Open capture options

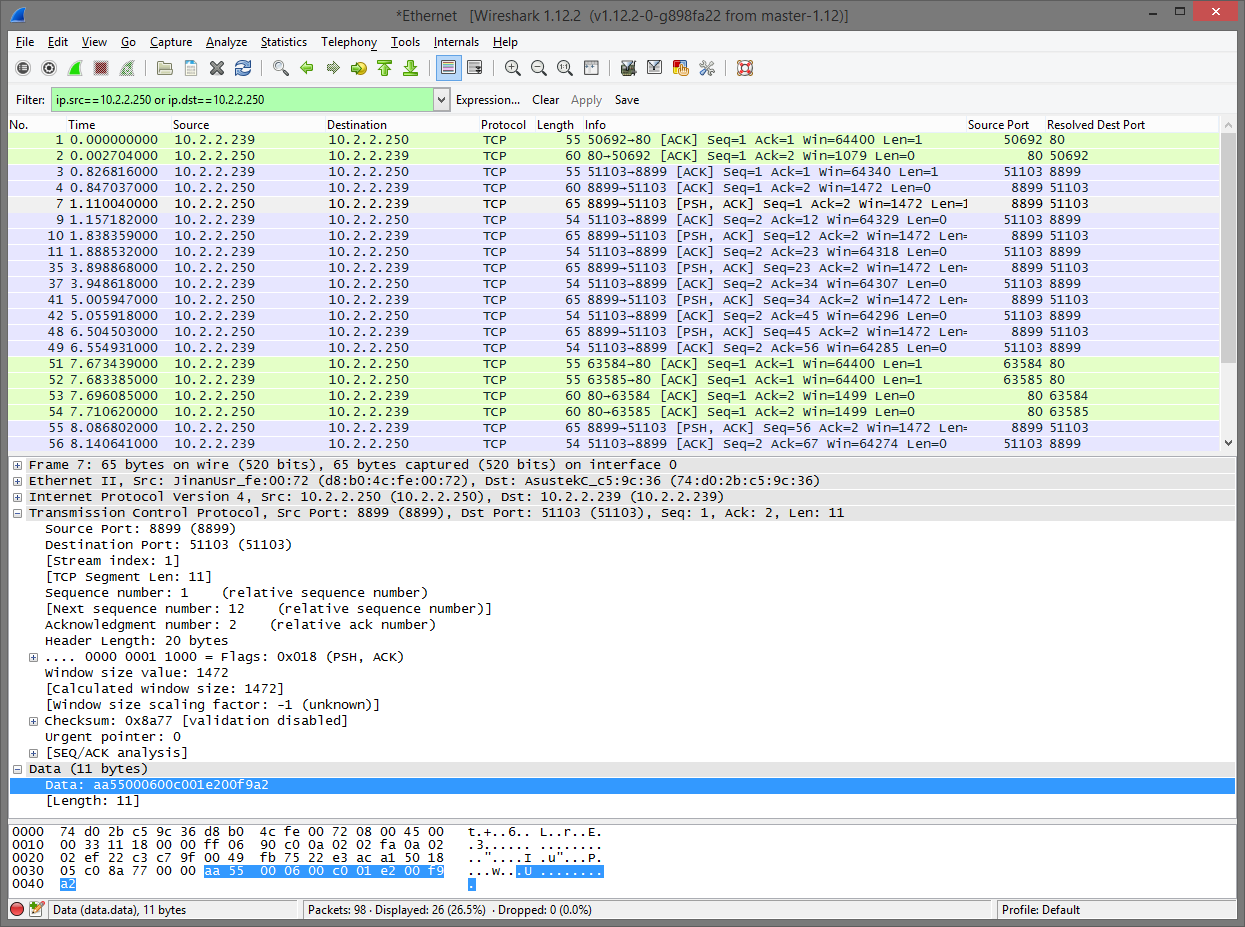point(49,67)
